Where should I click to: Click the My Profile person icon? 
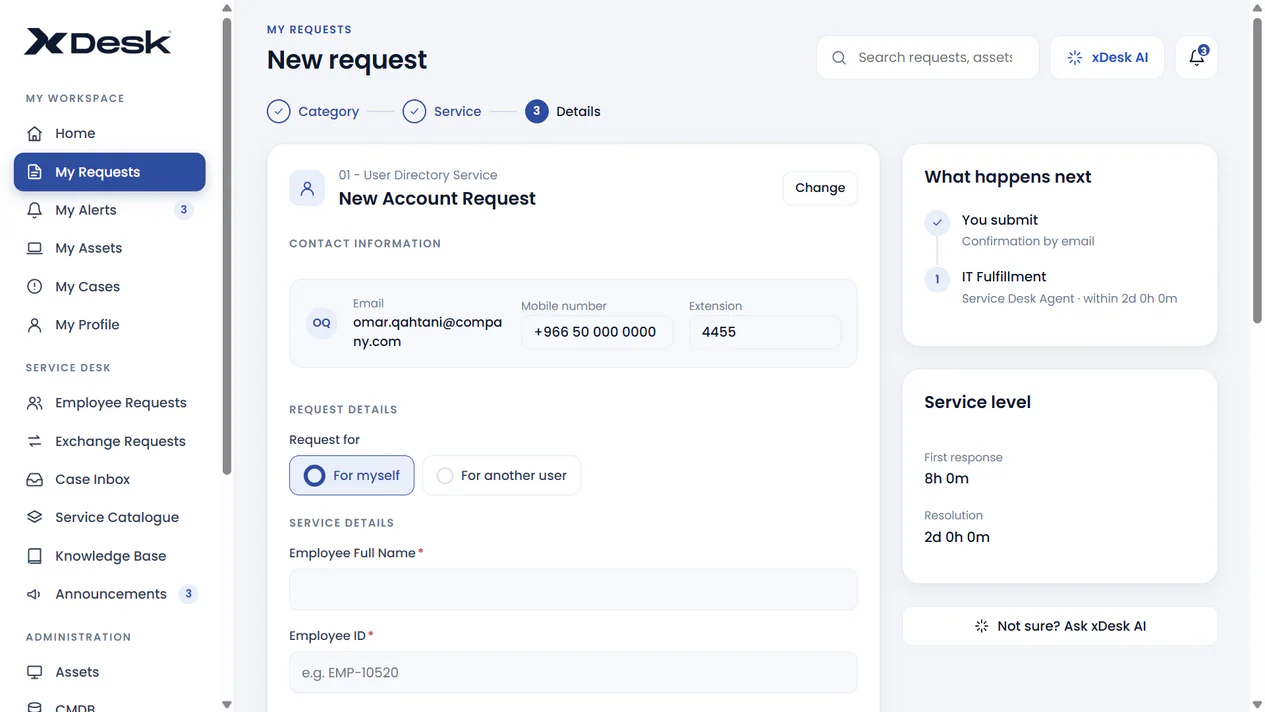point(35,325)
